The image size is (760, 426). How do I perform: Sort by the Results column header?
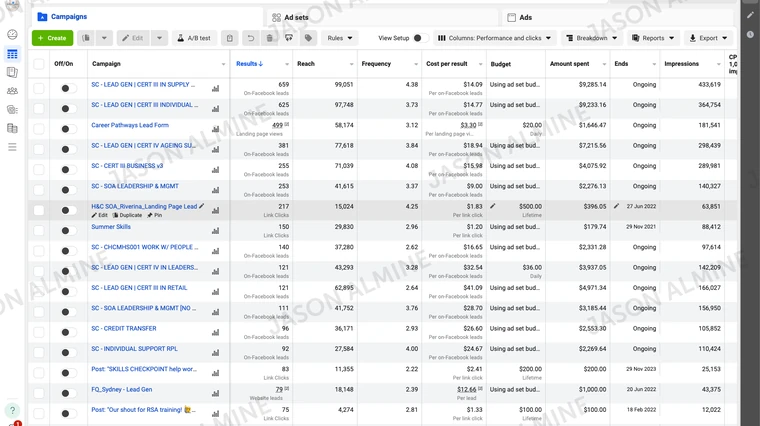point(250,63)
